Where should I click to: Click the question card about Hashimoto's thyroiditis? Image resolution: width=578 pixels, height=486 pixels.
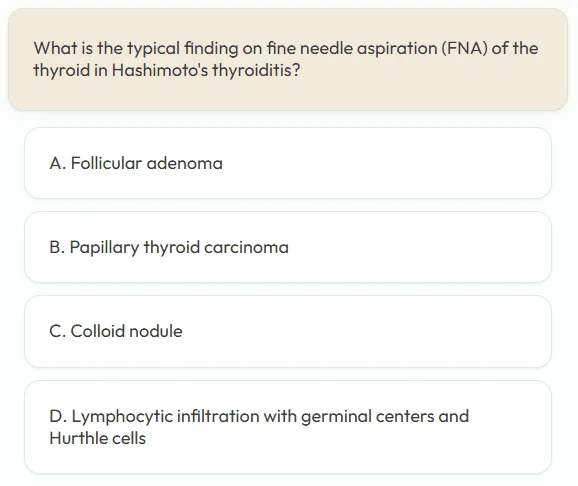pos(288,59)
